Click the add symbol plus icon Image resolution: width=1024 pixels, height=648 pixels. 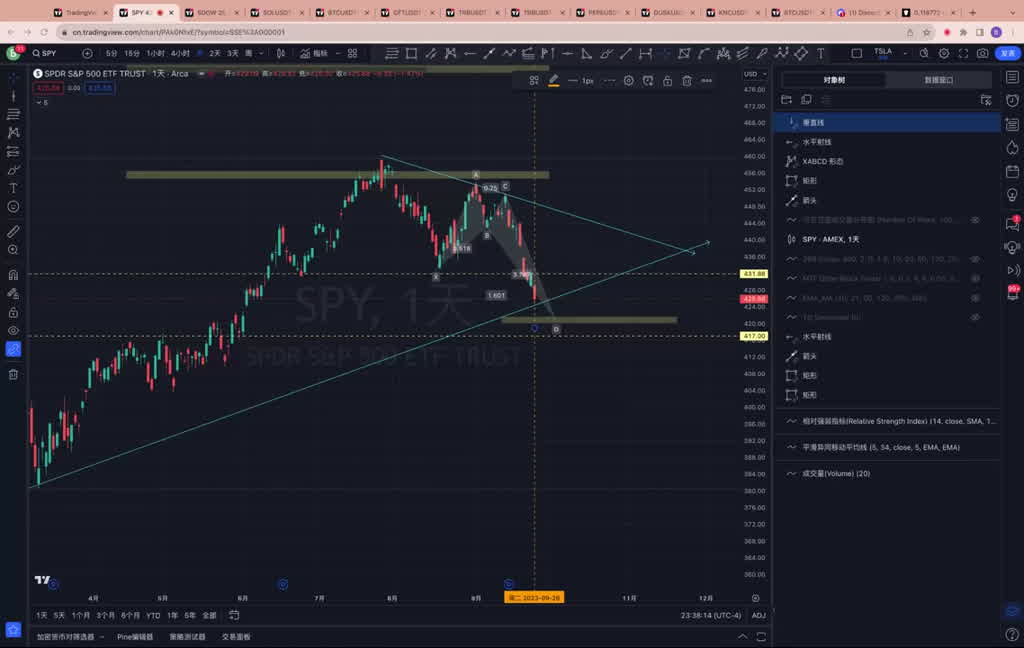tap(87, 53)
